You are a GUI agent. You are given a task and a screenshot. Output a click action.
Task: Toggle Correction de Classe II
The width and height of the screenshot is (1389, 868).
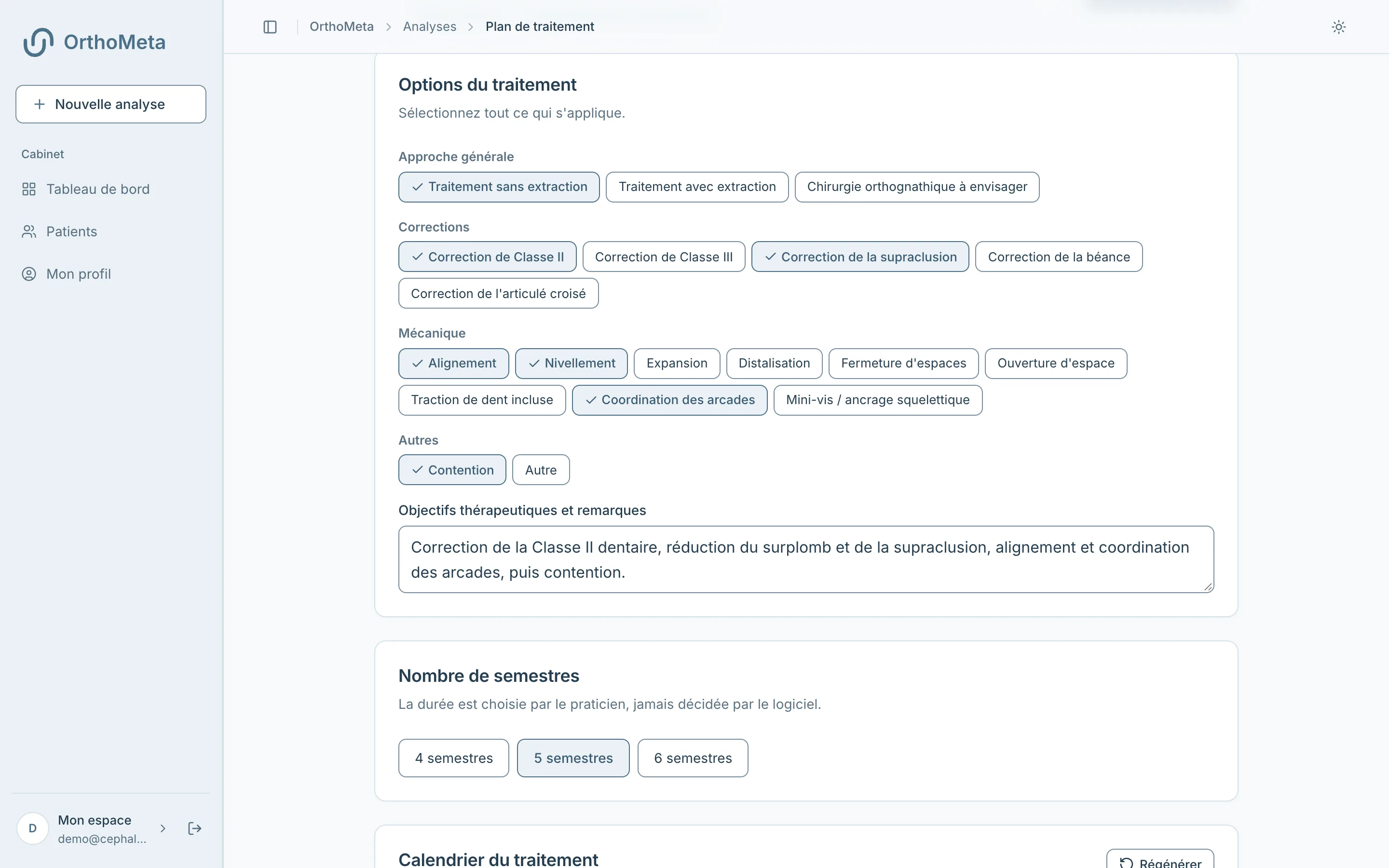487,257
